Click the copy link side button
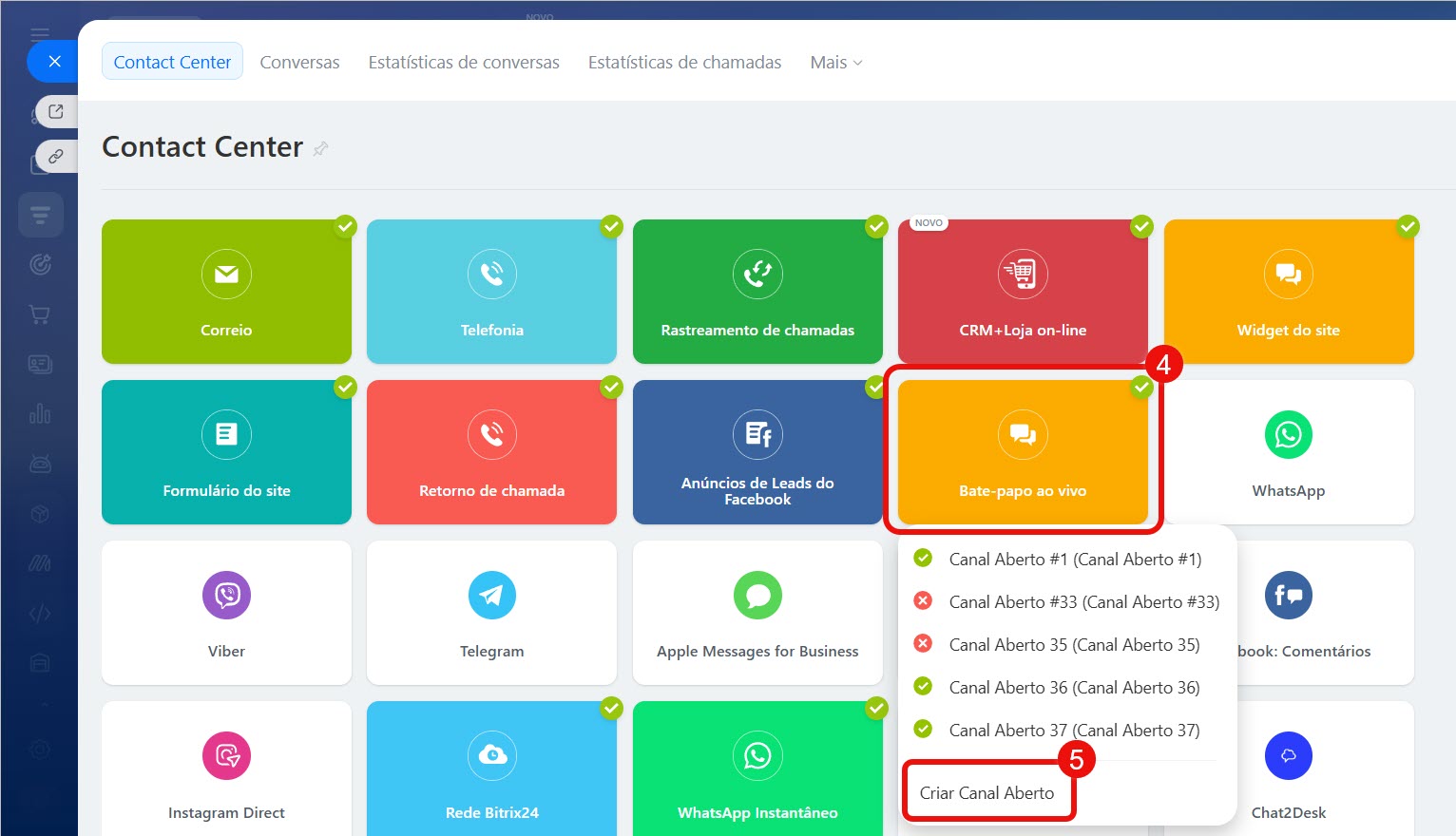This screenshot has height=836, width=1456. pos(56,156)
